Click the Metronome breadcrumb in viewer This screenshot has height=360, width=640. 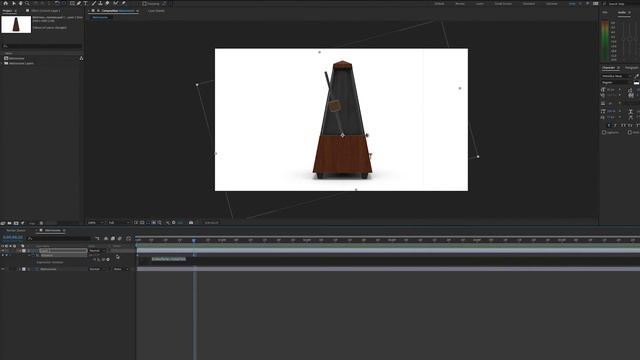100,17
